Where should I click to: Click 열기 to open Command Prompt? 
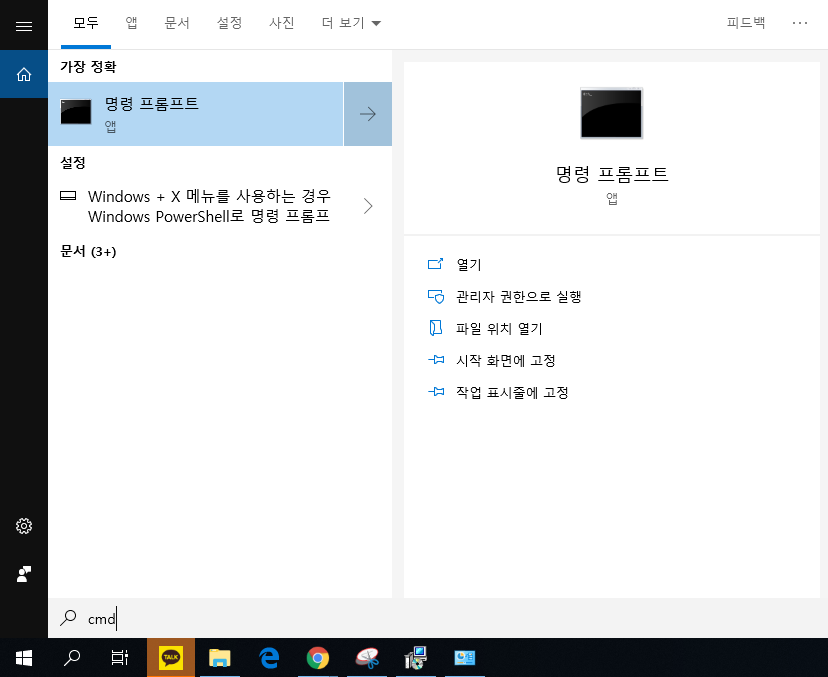(469, 265)
